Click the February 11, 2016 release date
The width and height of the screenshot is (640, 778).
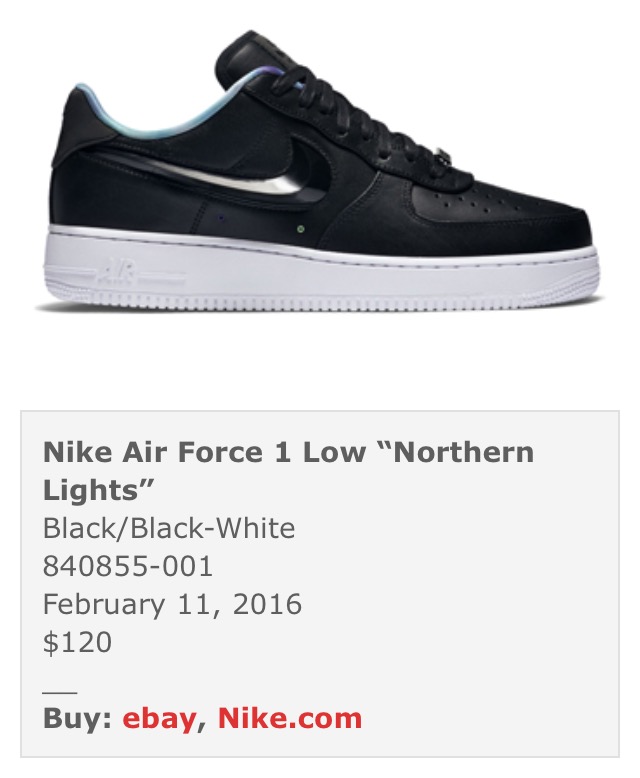tap(172, 605)
